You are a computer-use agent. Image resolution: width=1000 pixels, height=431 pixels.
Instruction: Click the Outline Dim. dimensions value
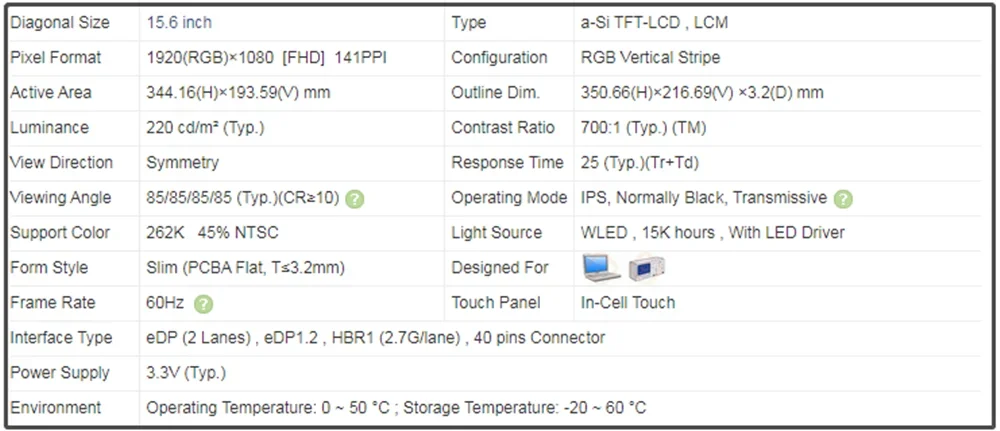(702, 92)
